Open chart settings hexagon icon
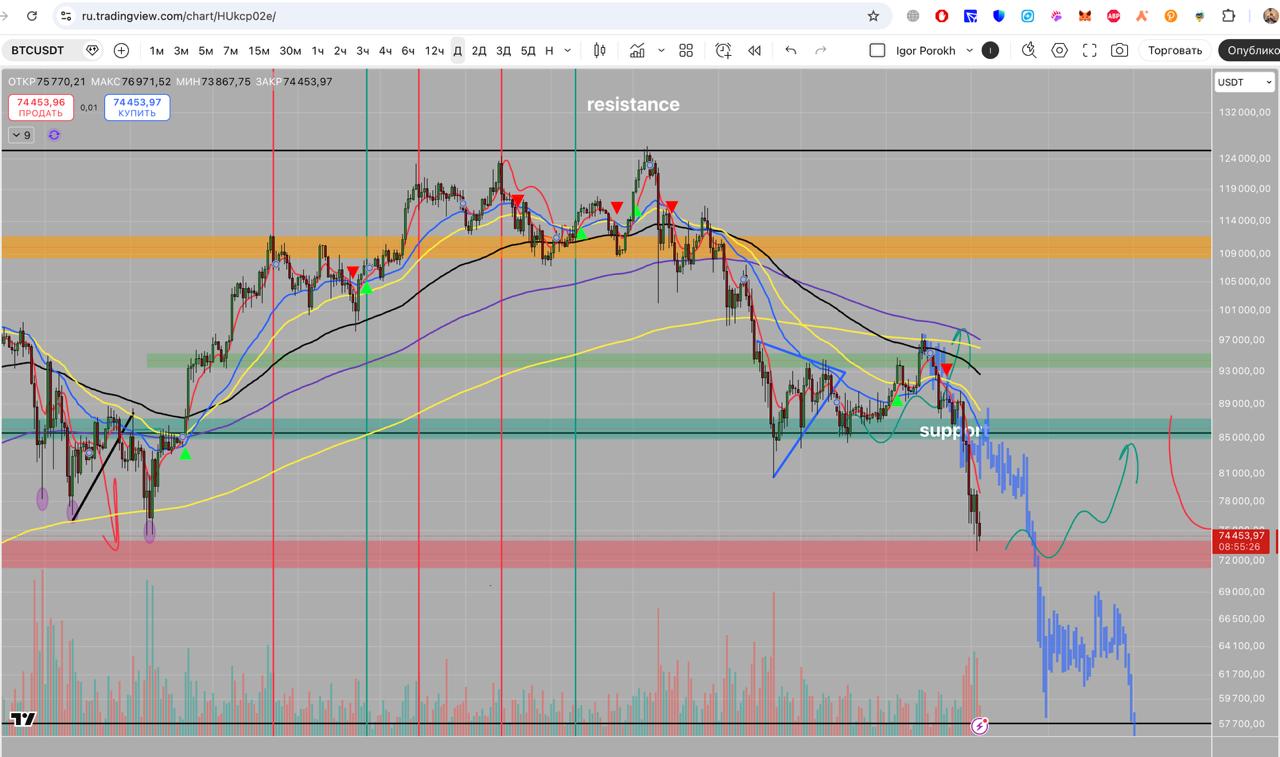 pyautogui.click(x=1060, y=51)
